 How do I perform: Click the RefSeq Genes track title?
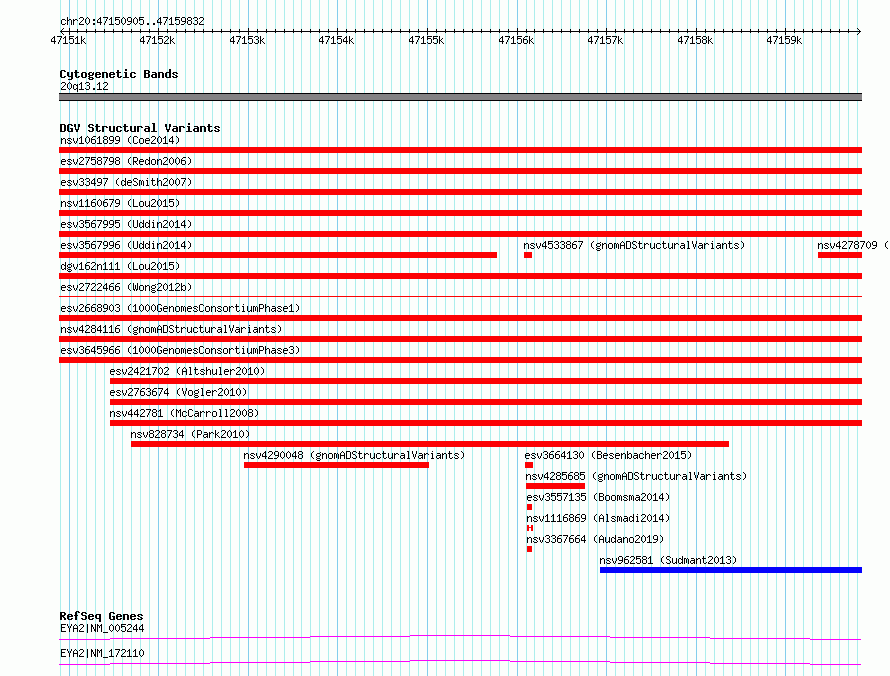tap(102, 616)
